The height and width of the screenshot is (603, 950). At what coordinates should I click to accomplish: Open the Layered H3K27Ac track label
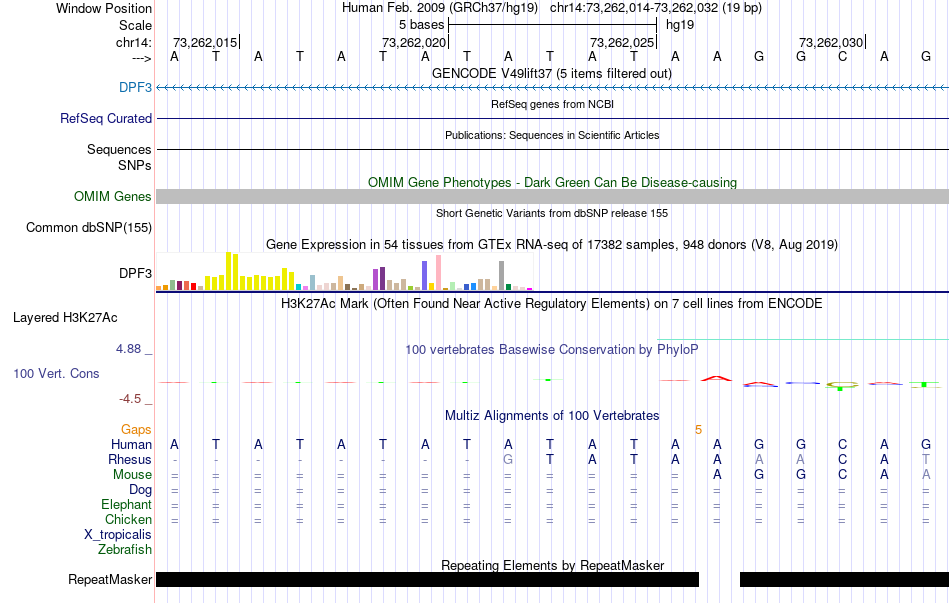65,318
